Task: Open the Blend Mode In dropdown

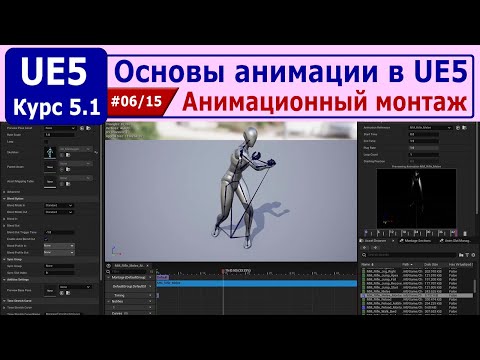Action: click(59, 205)
